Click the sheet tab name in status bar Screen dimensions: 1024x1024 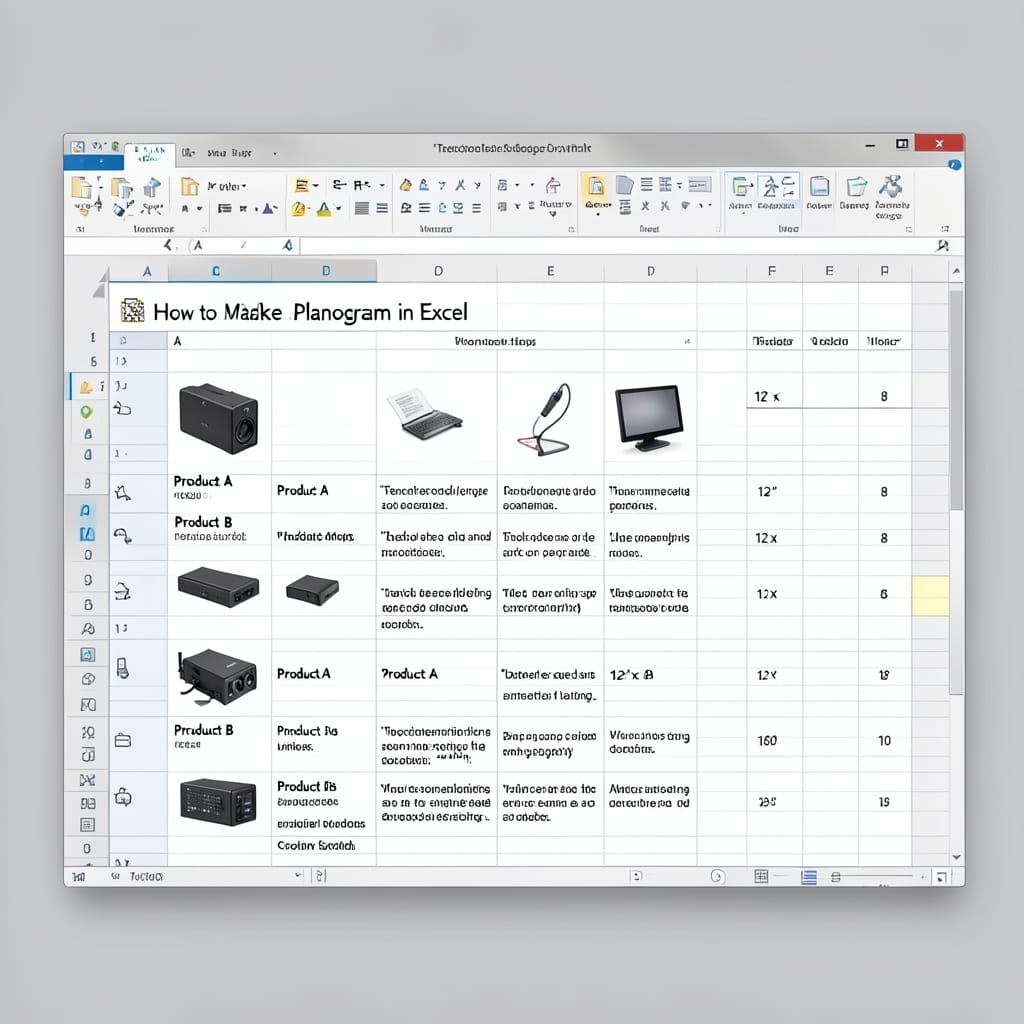click(x=146, y=876)
